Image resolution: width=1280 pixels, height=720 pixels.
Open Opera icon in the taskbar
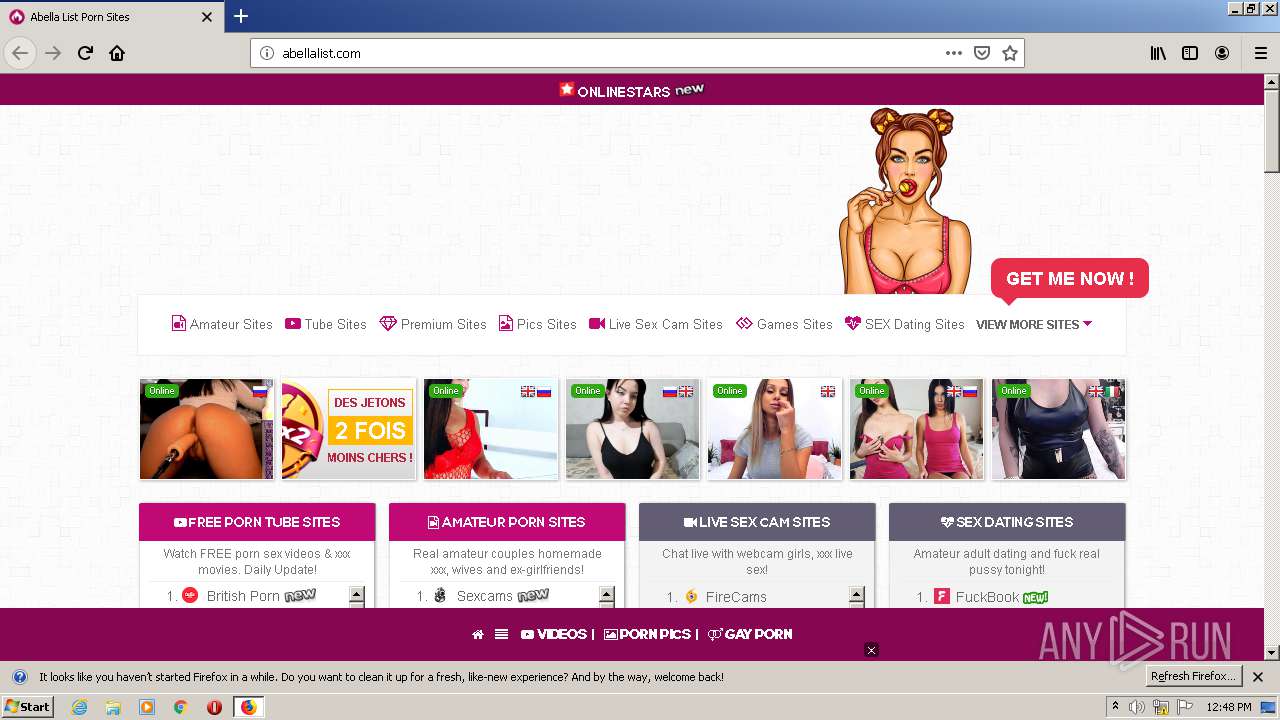214,707
